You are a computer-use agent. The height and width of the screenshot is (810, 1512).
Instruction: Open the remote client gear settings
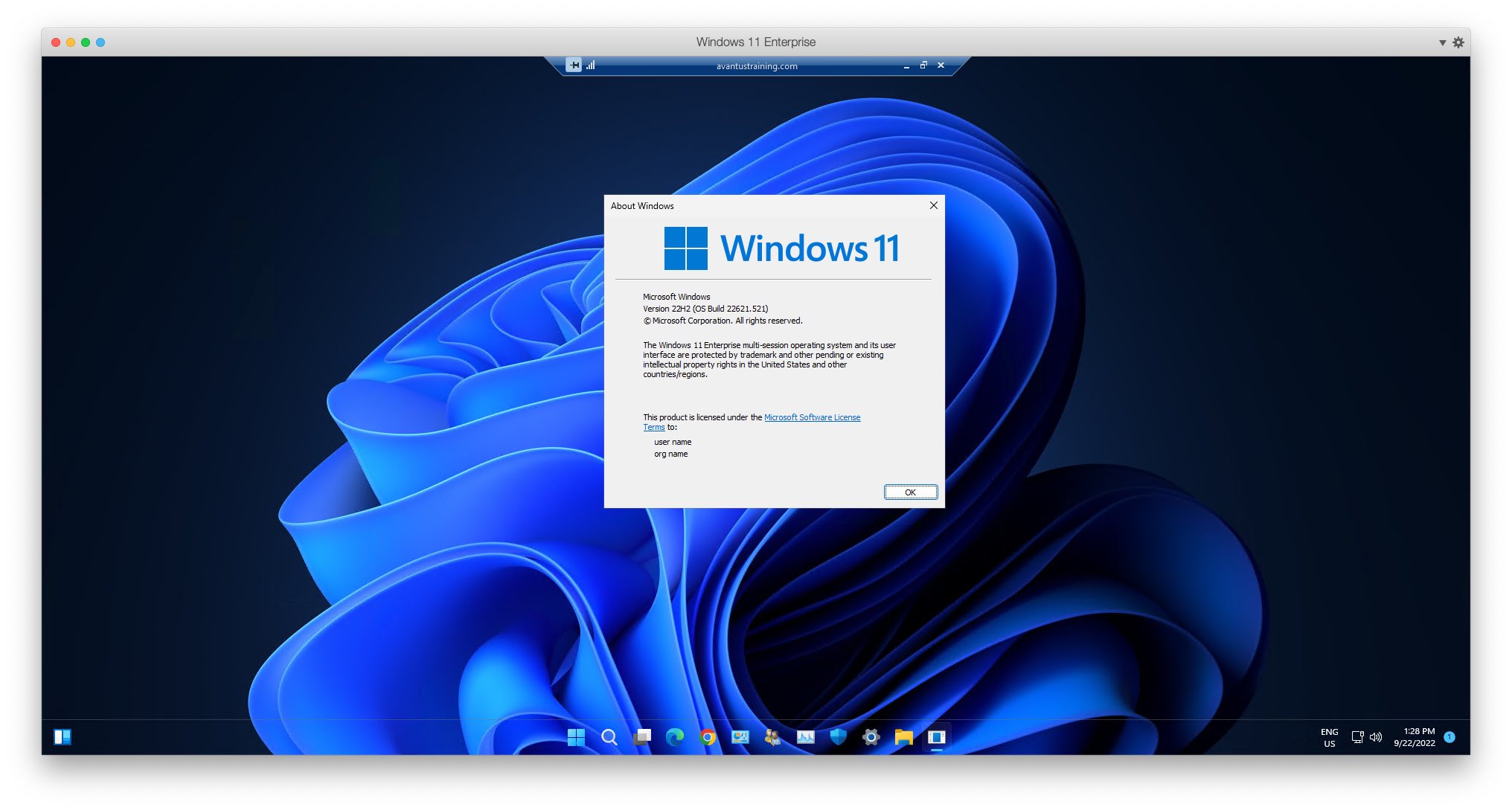1458,42
